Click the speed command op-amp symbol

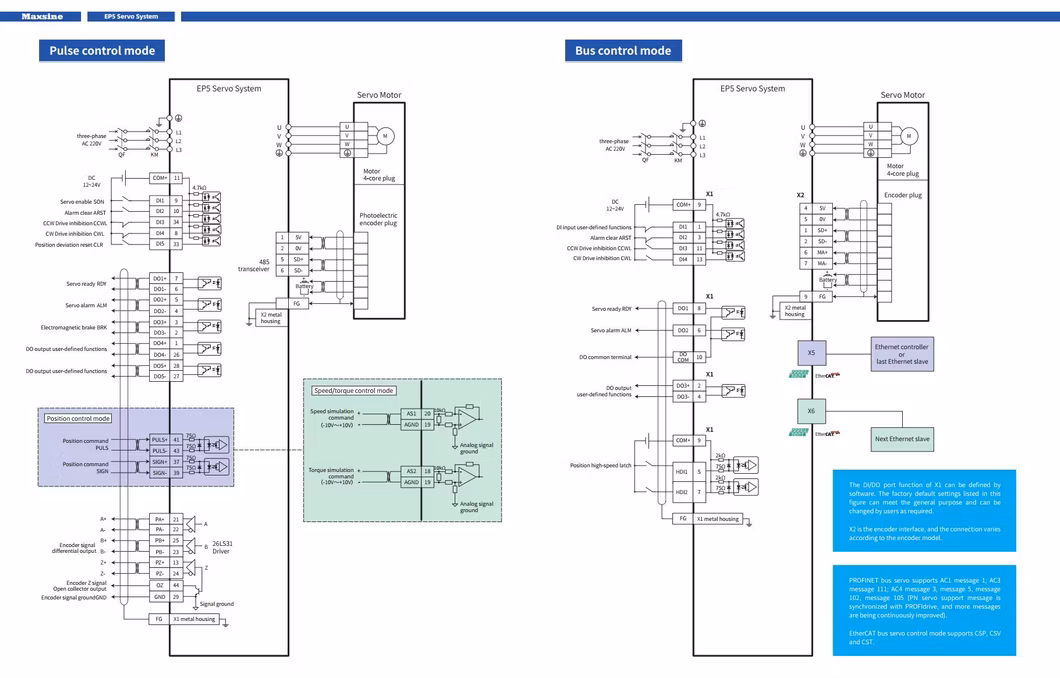coord(465,412)
